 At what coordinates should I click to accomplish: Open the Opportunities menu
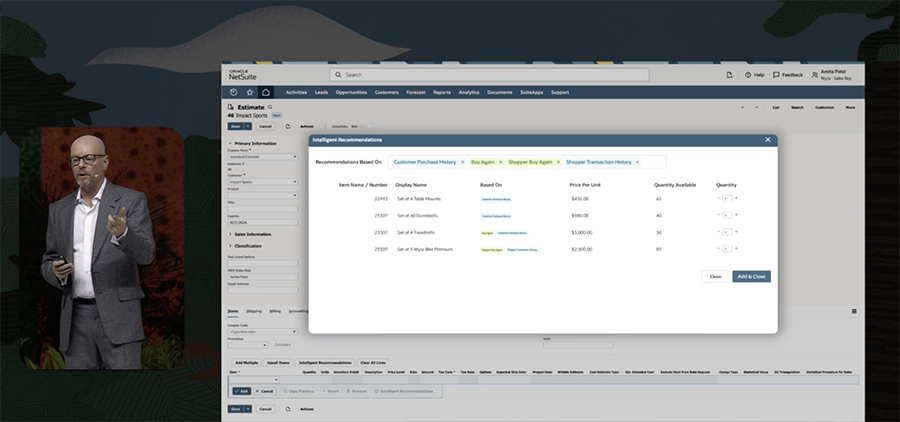pyautogui.click(x=351, y=92)
